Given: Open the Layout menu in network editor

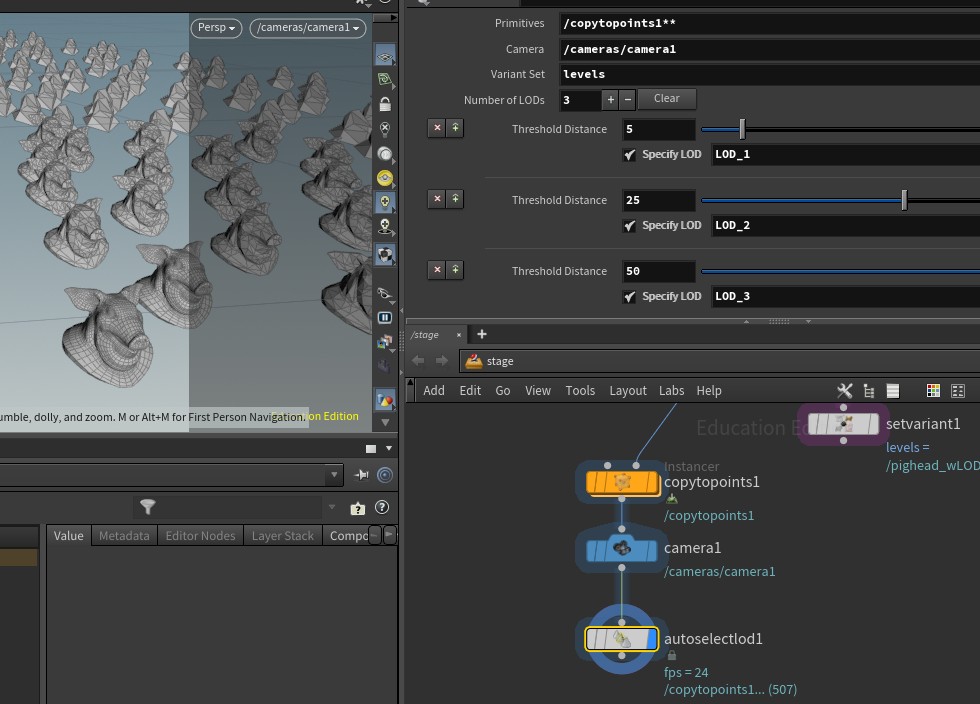Looking at the screenshot, I should click(x=627, y=391).
